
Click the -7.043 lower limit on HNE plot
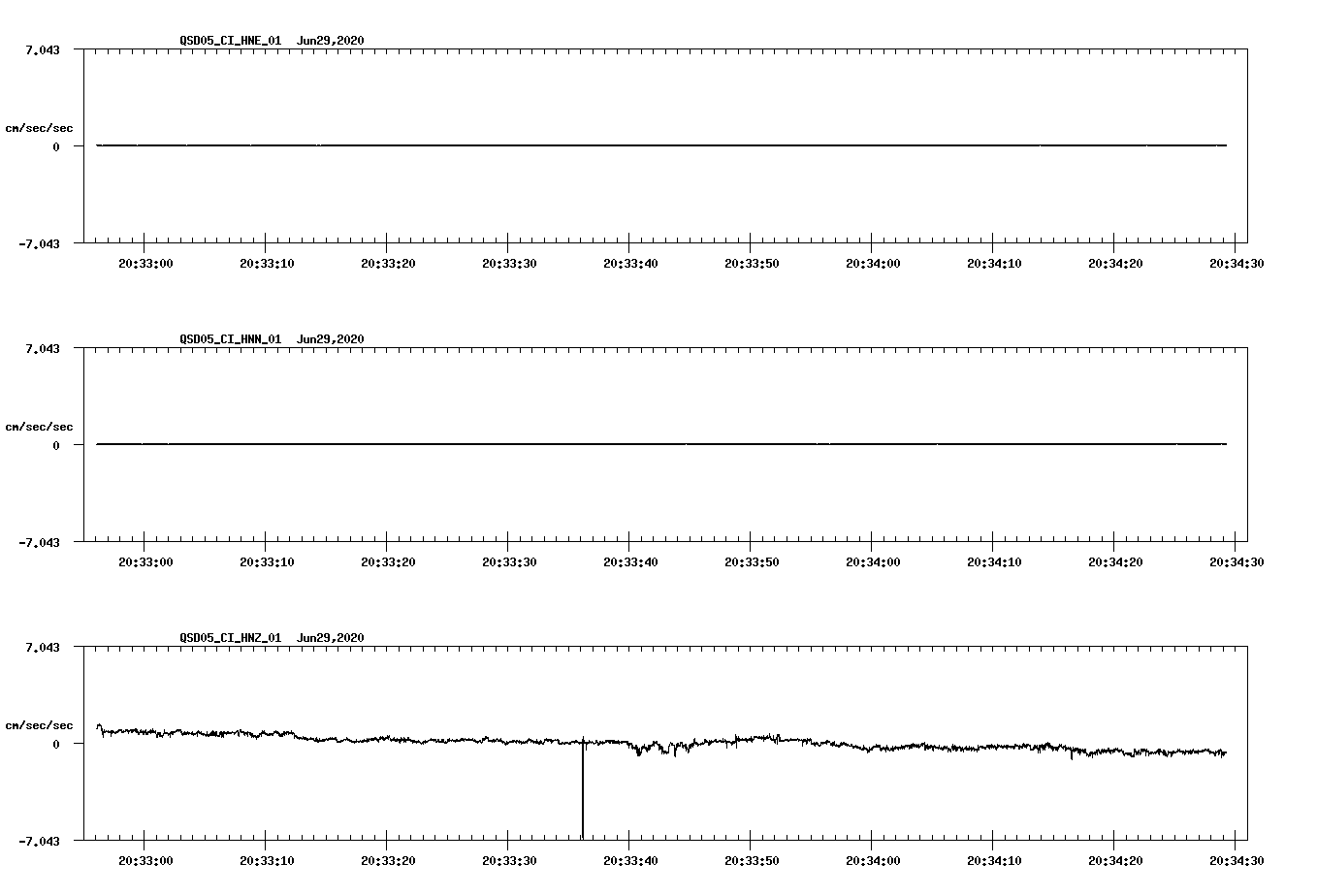click(x=39, y=243)
